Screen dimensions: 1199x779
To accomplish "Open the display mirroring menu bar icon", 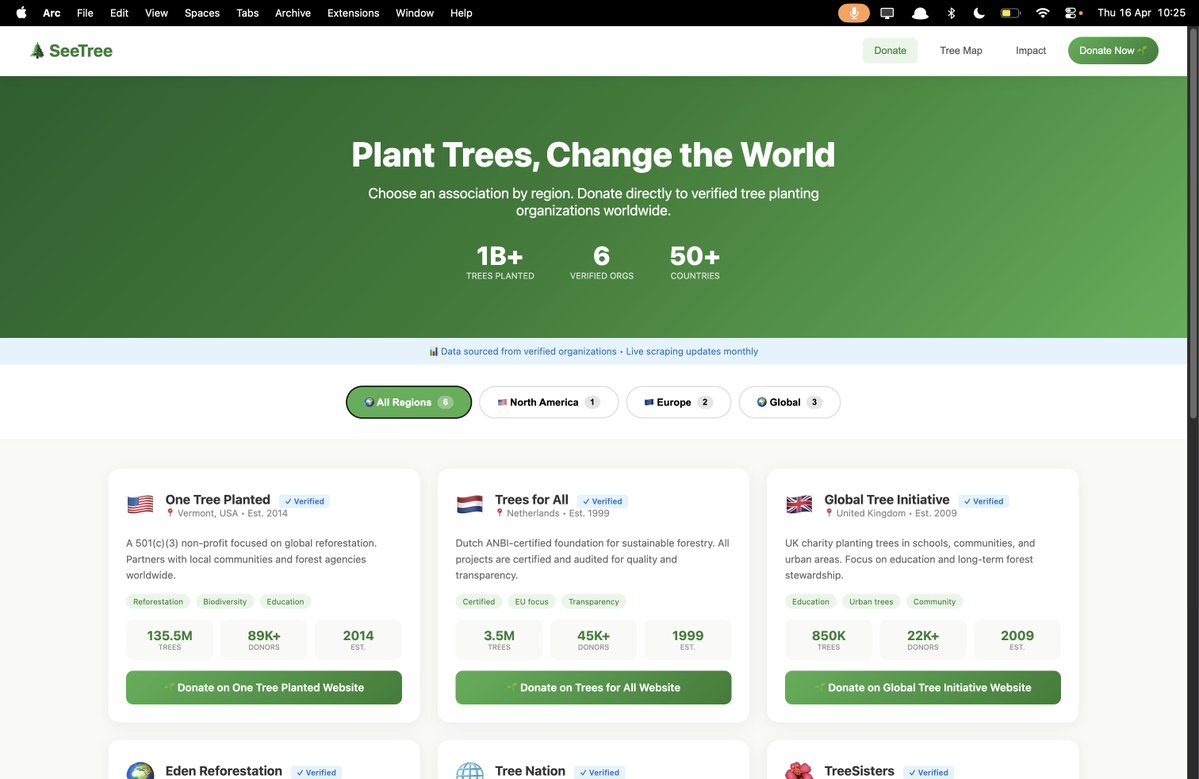I will coord(887,13).
